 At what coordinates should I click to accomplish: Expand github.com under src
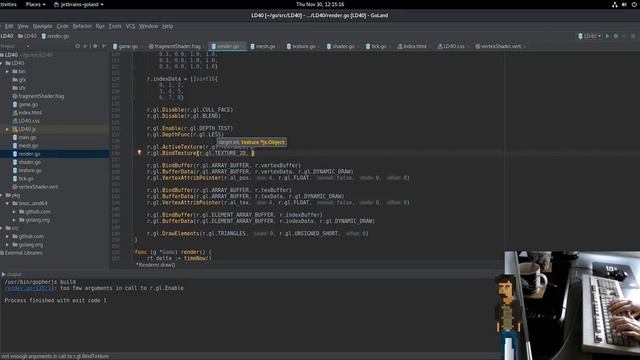[x=7, y=236]
